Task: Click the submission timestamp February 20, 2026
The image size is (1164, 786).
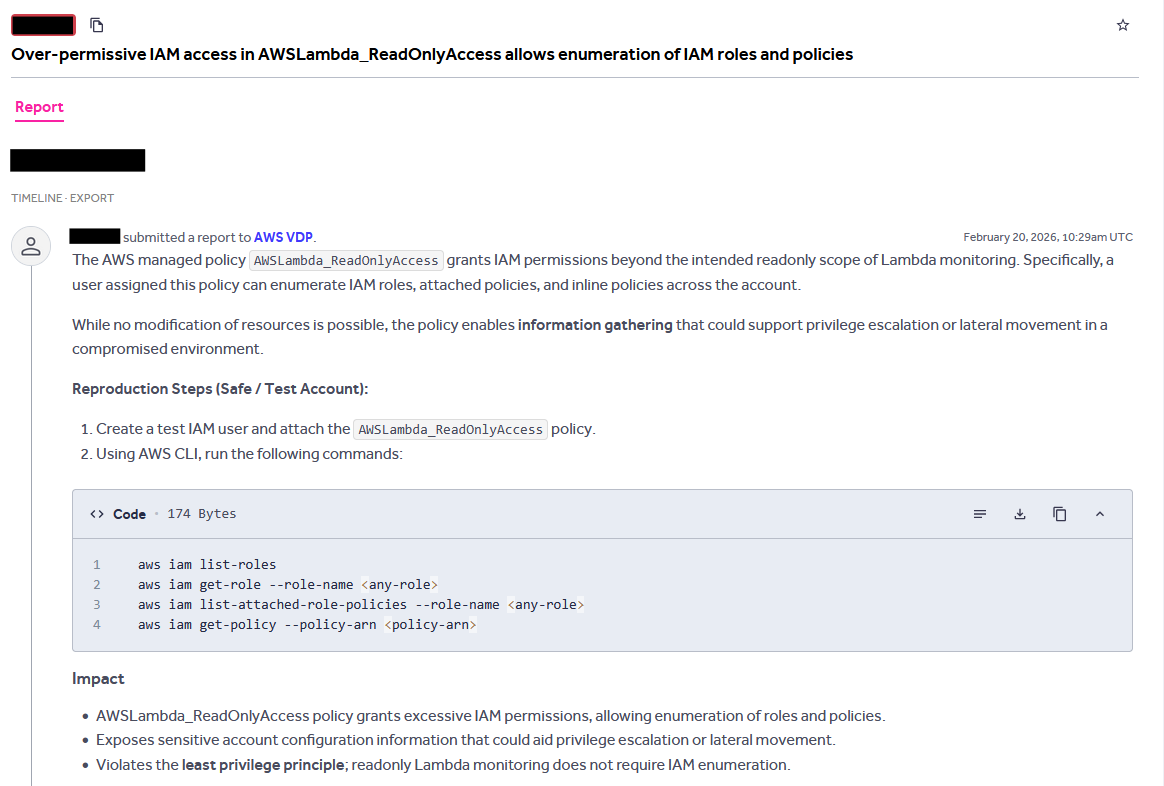Action: coord(1048,238)
